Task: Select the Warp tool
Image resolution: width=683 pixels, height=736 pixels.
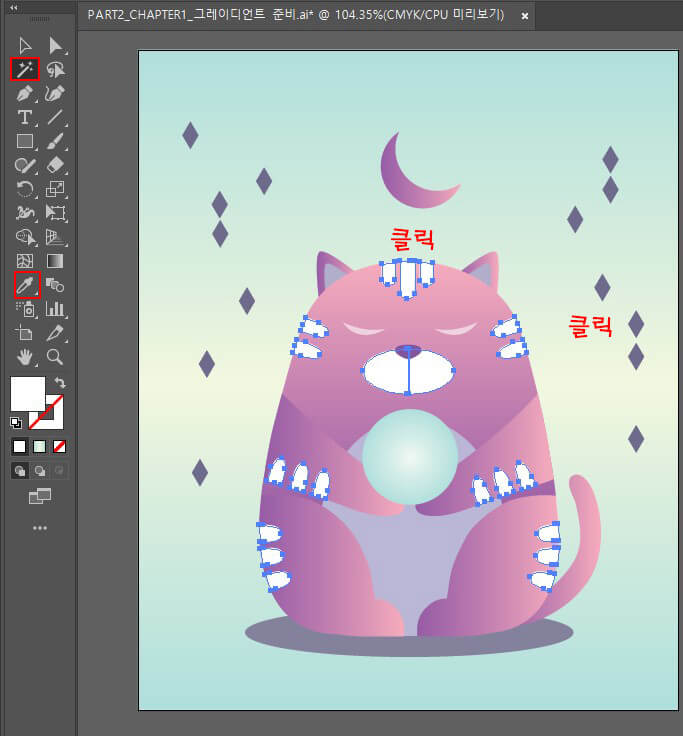Action: [x=25, y=213]
